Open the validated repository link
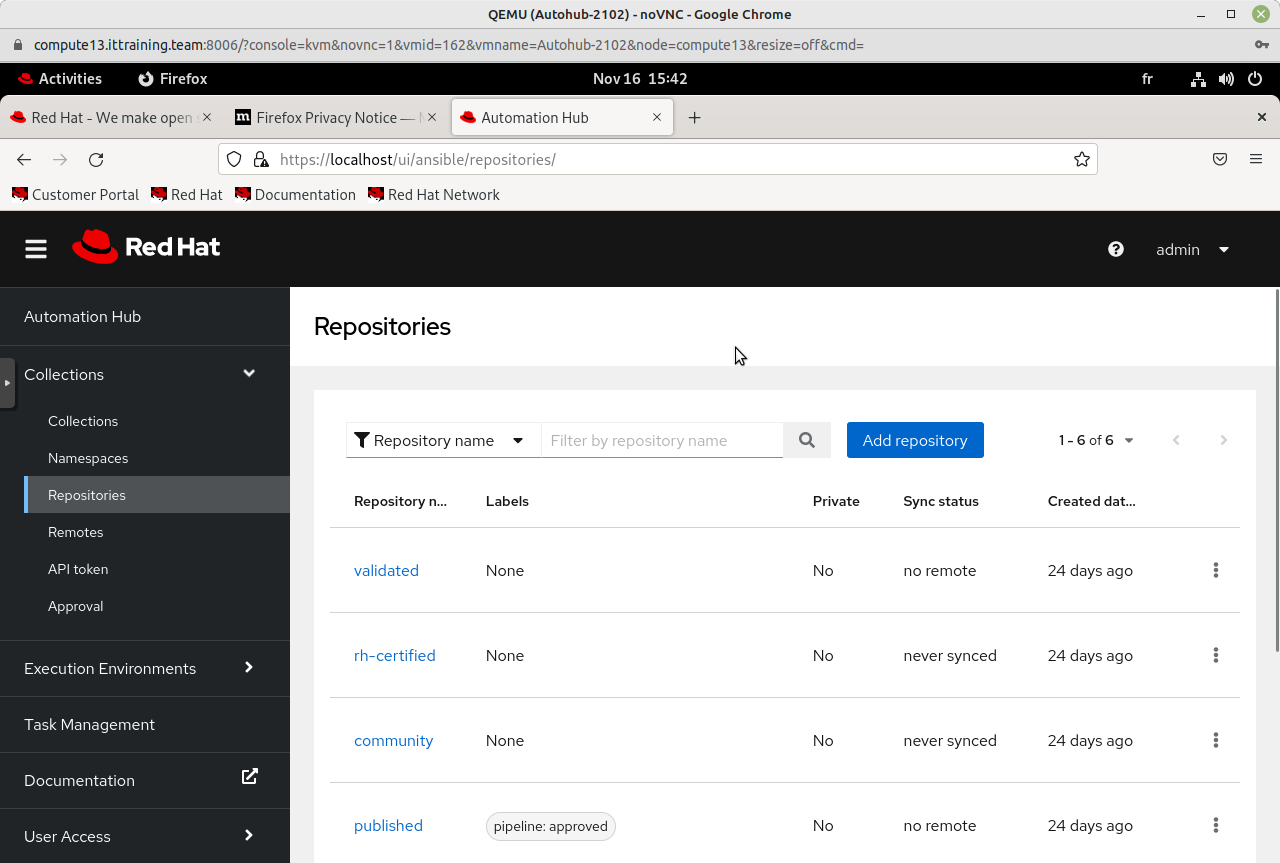The image size is (1280, 863). [386, 570]
